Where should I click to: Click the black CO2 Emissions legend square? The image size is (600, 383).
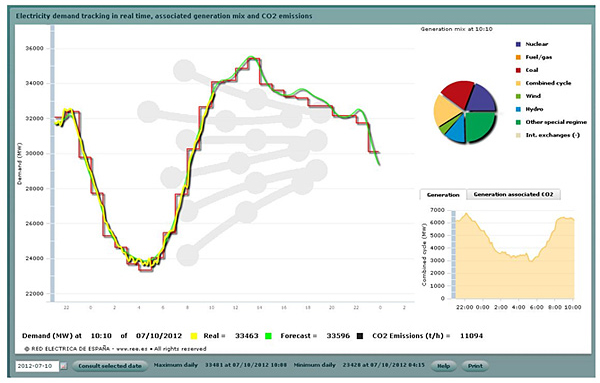click(x=360, y=336)
